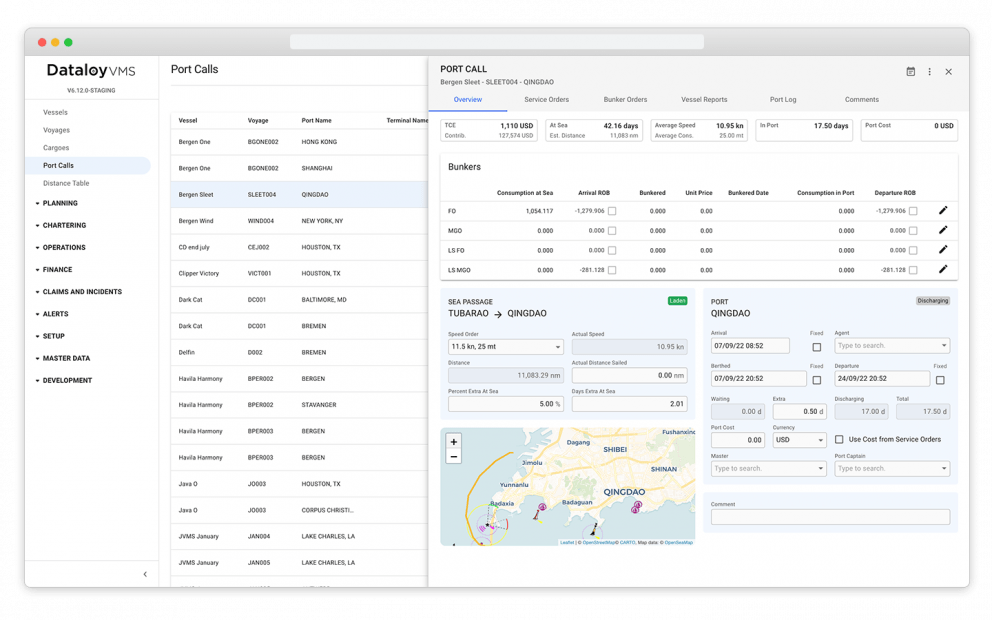The image size is (992, 620).
Task: Edit the MGO bunker row with the pencil icon
Action: pos(940,231)
